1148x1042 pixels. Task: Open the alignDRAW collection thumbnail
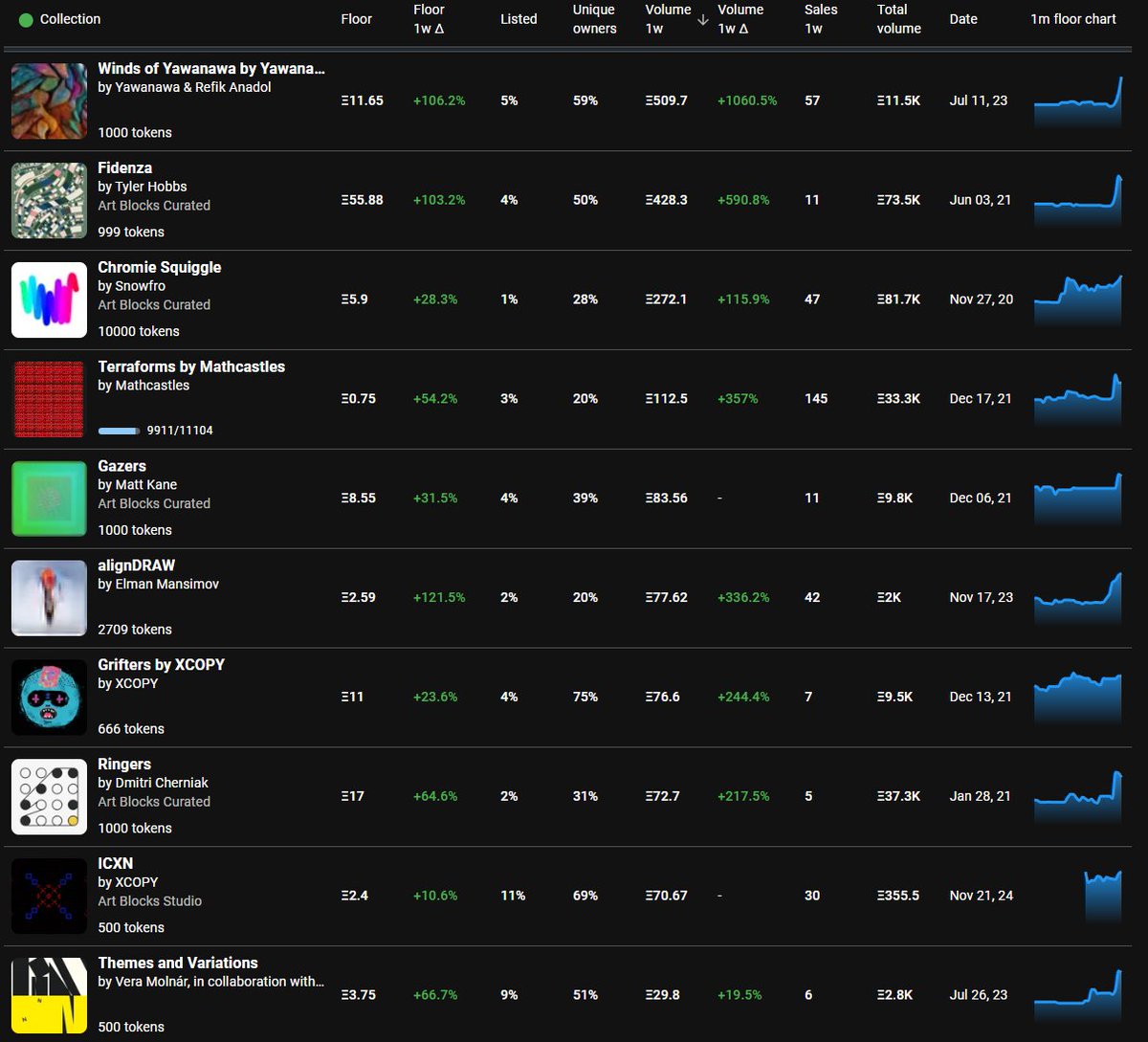pyautogui.click(x=50, y=598)
